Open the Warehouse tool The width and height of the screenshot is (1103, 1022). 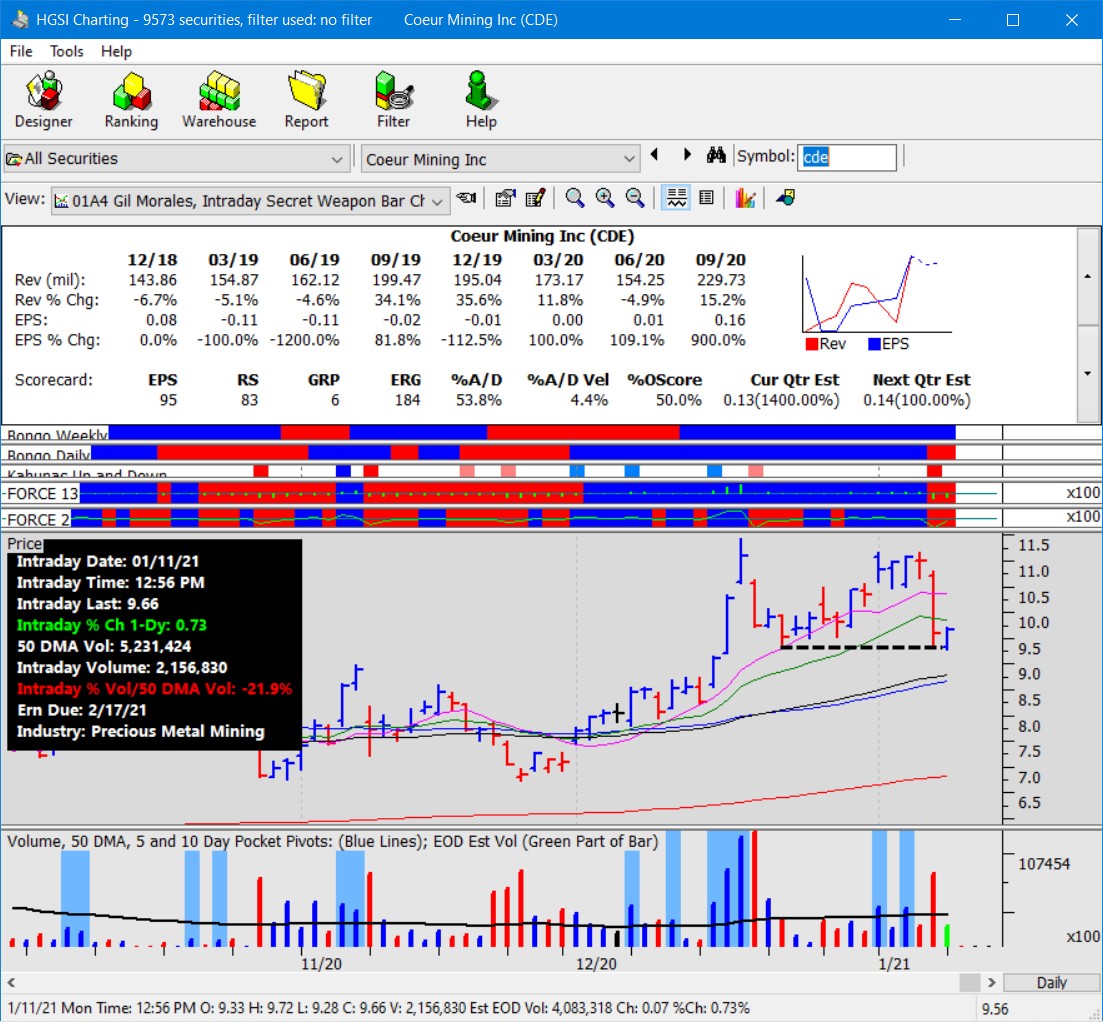pyautogui.click(x=219, y=99)
